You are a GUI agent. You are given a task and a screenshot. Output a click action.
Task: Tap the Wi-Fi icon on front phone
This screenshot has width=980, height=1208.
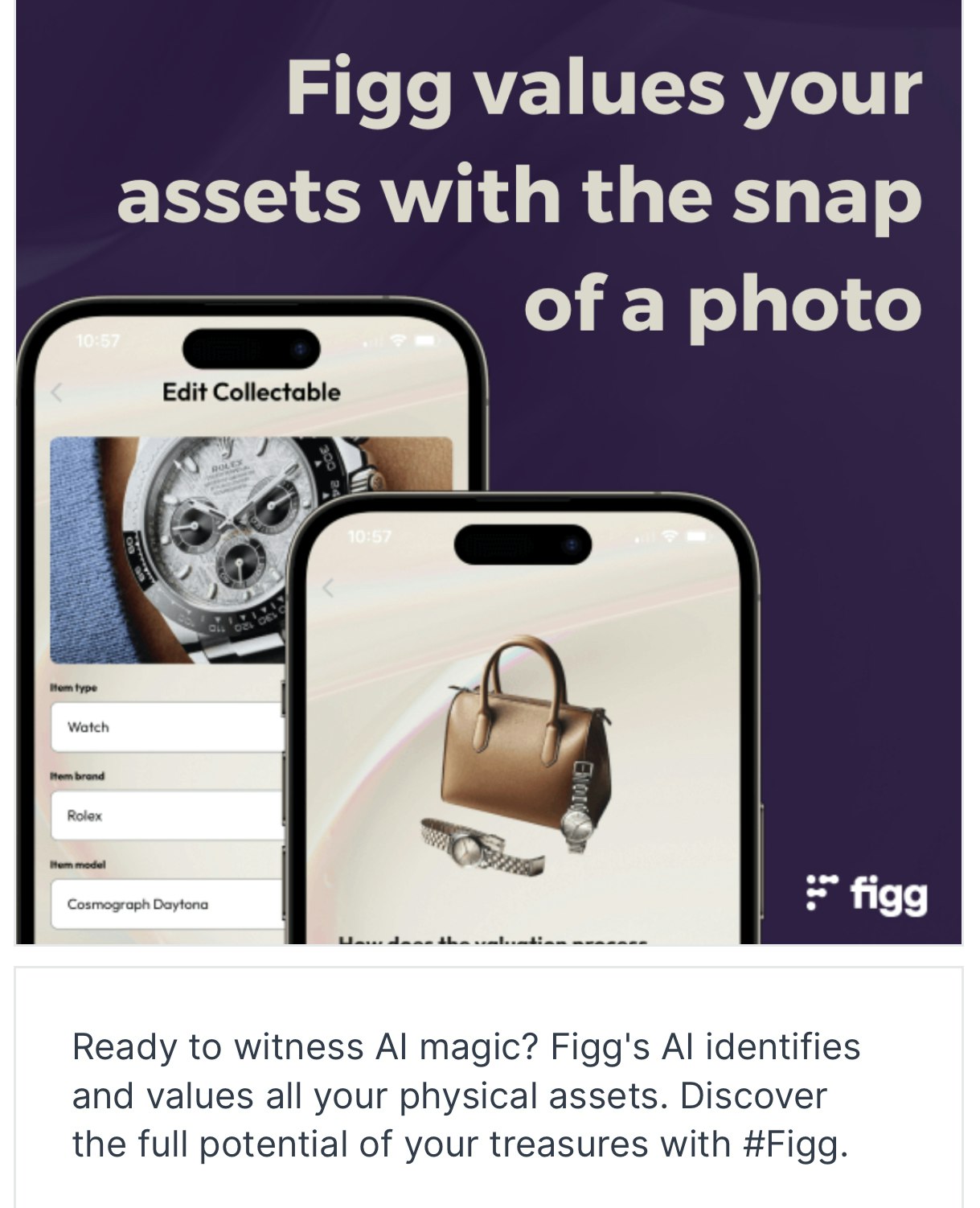click(670, 536)
